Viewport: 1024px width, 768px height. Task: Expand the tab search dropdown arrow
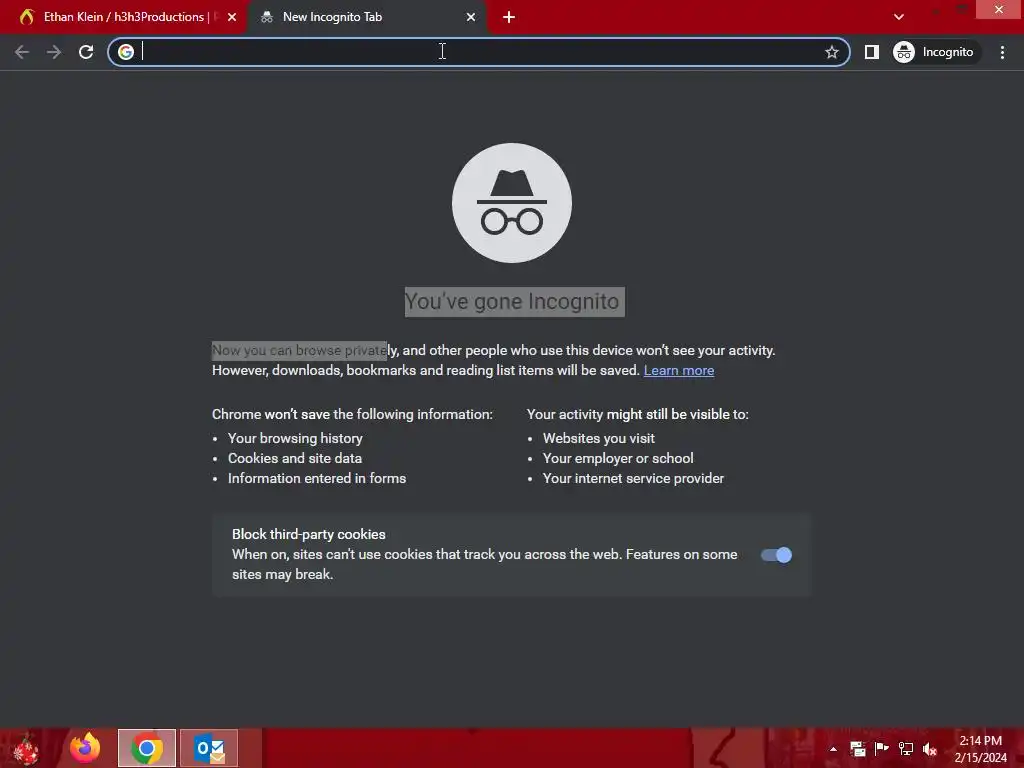click(x=899, y=17)
